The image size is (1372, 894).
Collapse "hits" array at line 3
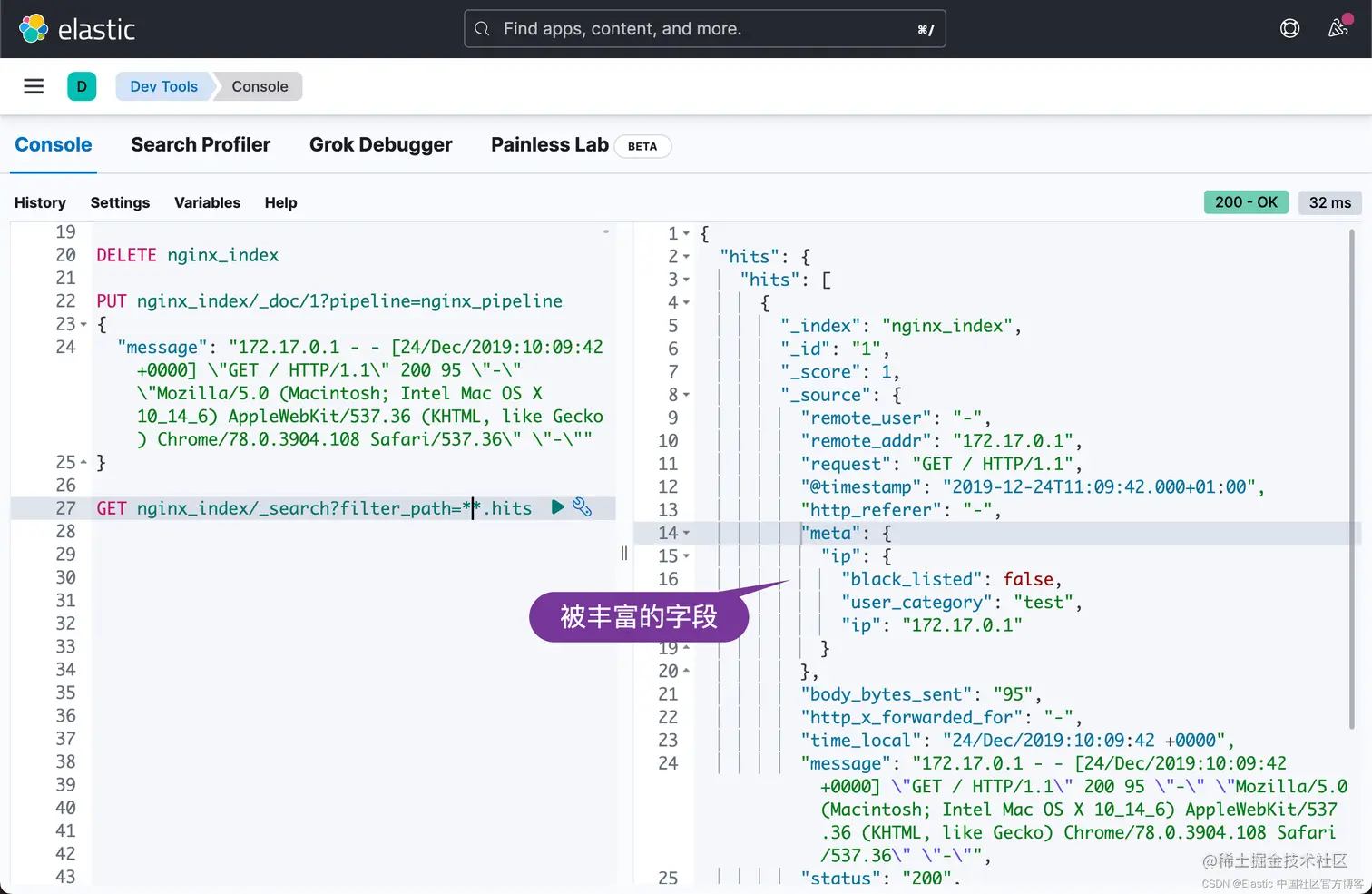pos(686,280)
